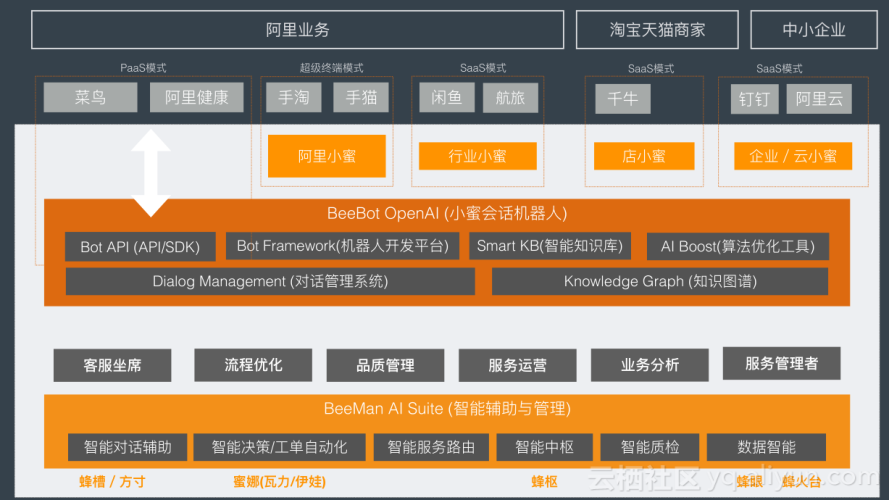The height and width of the screenshot is (500, 889).
Task: Click the orange 阿里小蜜 block
Action: coord(327,156)
